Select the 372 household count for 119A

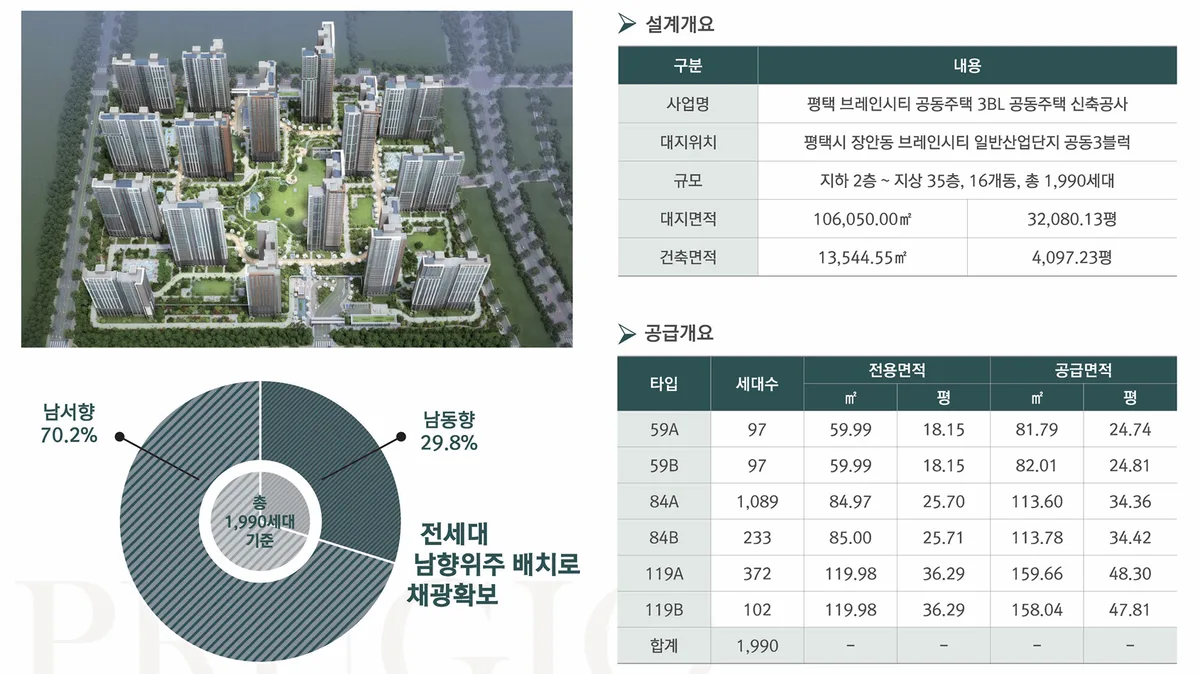point(757,573)
